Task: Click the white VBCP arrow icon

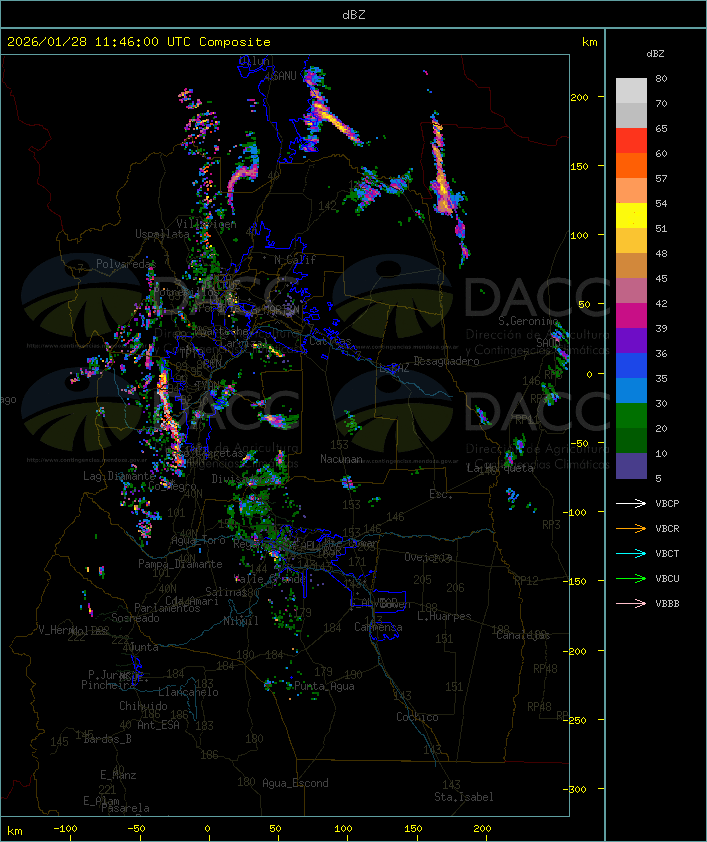Action: tap(632, 504)
